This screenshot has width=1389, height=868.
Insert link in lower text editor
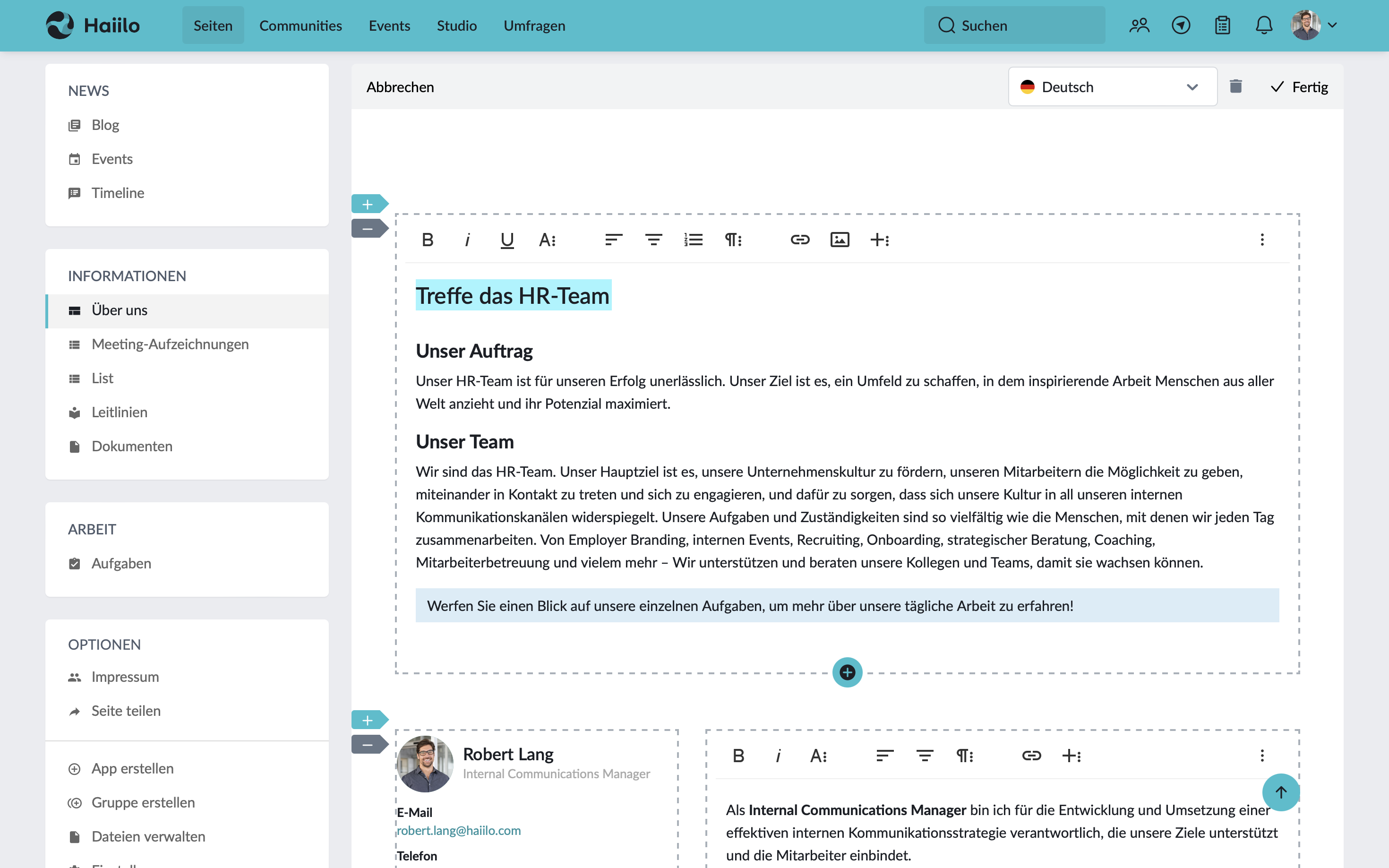[x=1031, y=756]
